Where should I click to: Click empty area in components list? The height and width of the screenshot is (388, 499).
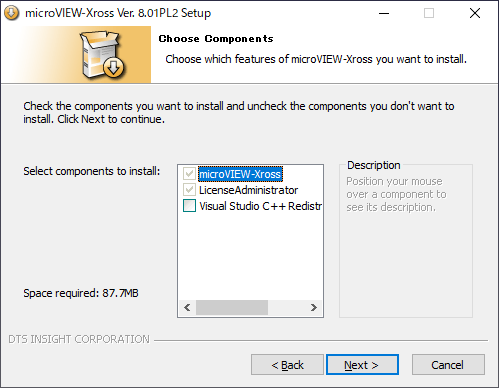[x=250, y=255]
